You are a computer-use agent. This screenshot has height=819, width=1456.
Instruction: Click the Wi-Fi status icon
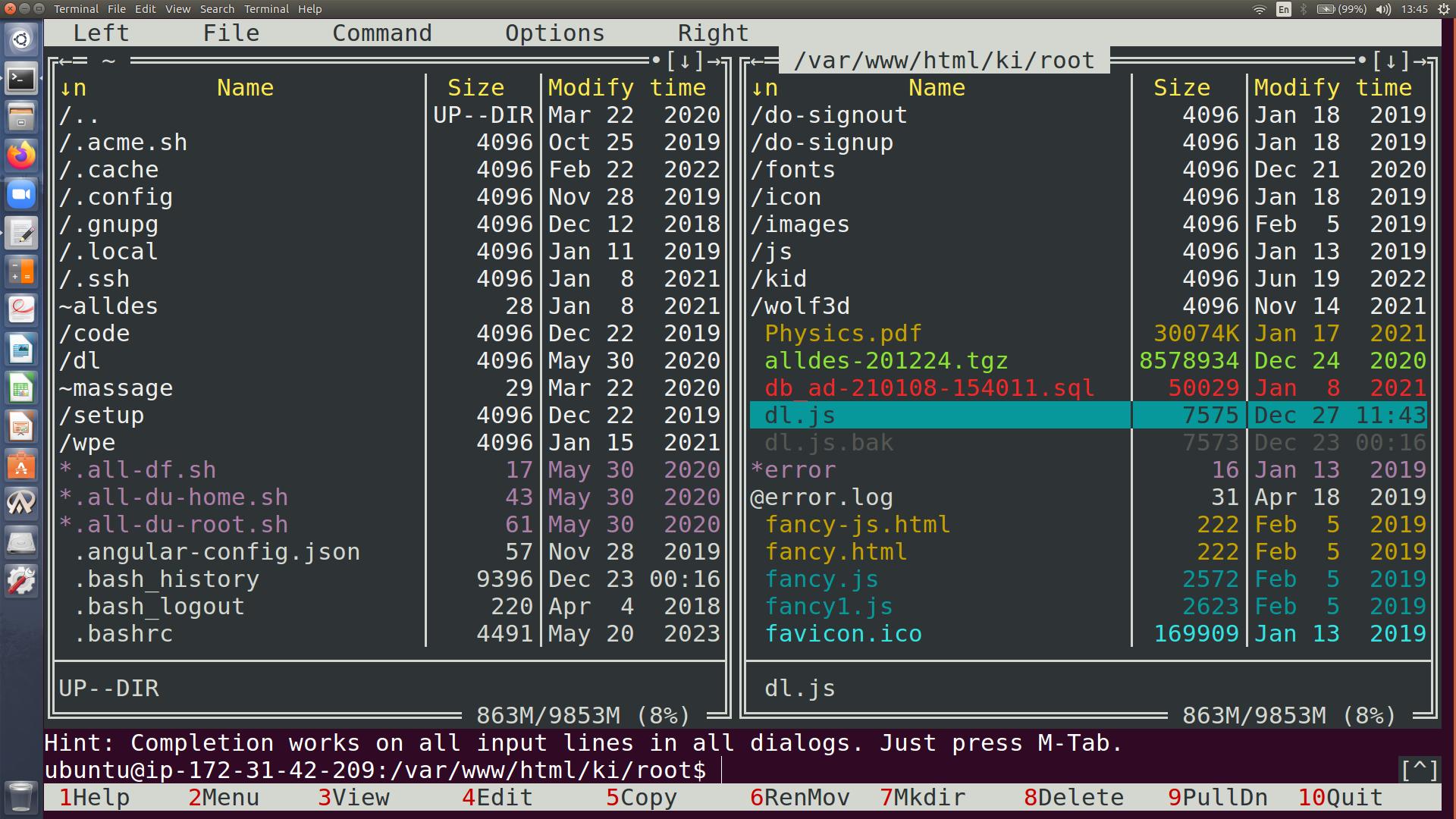click(x=1260, y=9)
